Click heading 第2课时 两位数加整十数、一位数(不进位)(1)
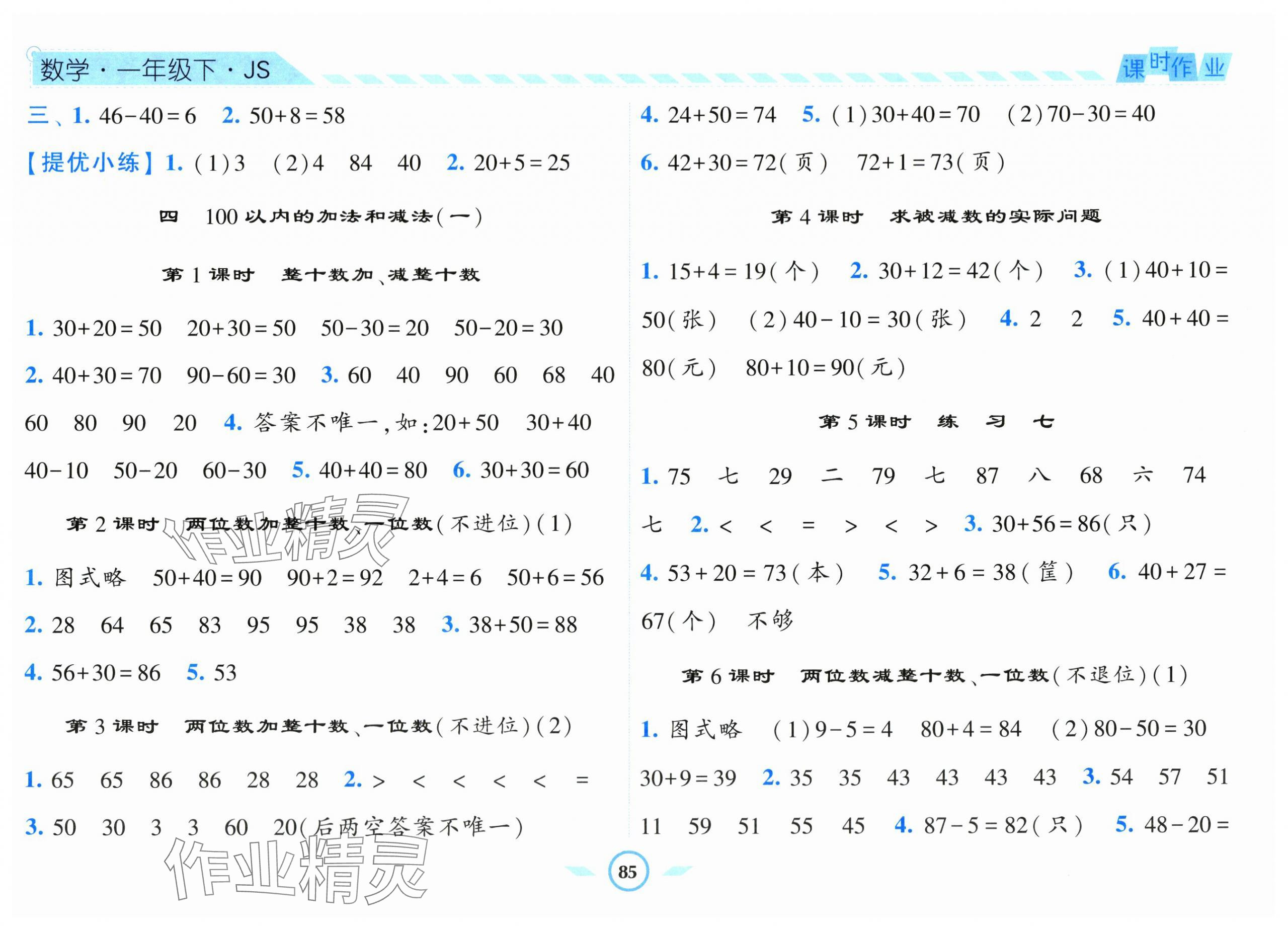The height and width of the screenshot is (930, 1288). pyautogui.click(x=318, y=523)
